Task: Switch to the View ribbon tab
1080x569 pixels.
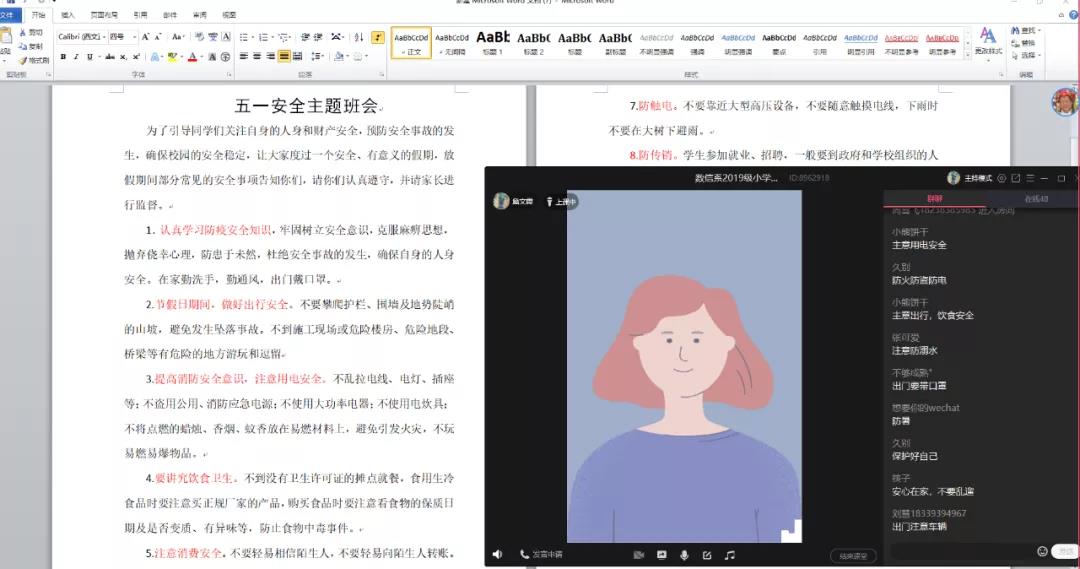Action: (229, 14)
